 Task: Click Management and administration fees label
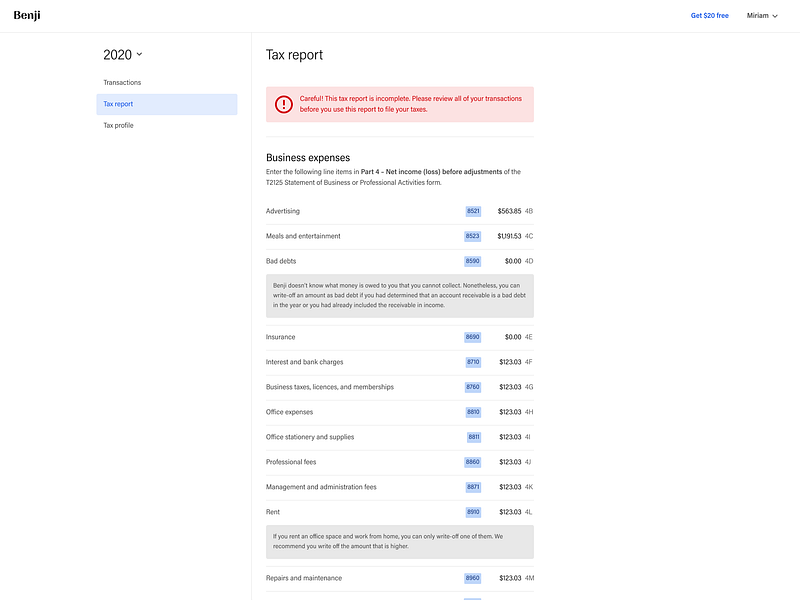coord(321,487)
